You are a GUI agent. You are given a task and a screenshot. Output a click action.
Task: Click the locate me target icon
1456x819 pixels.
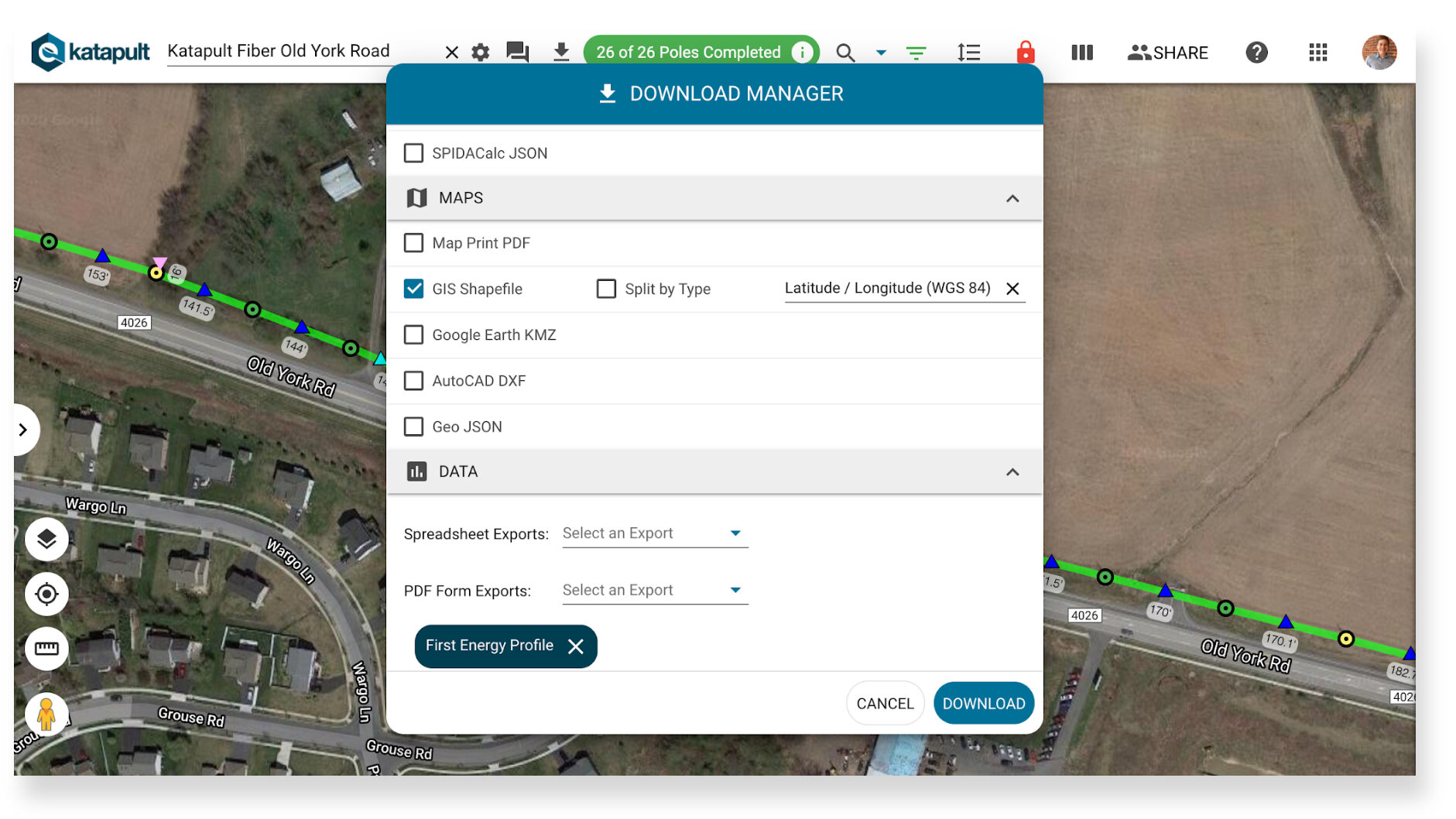[x=46, y=595]
